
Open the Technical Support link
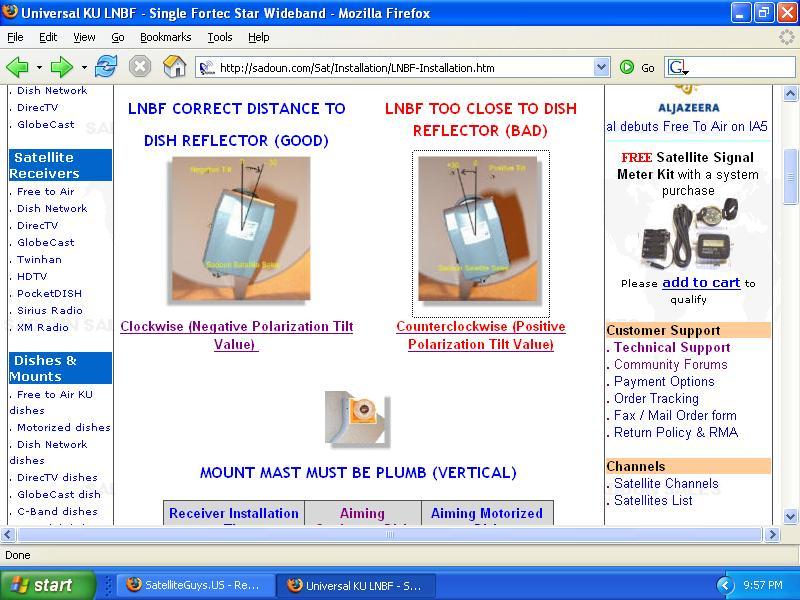[x=672, y=347]
